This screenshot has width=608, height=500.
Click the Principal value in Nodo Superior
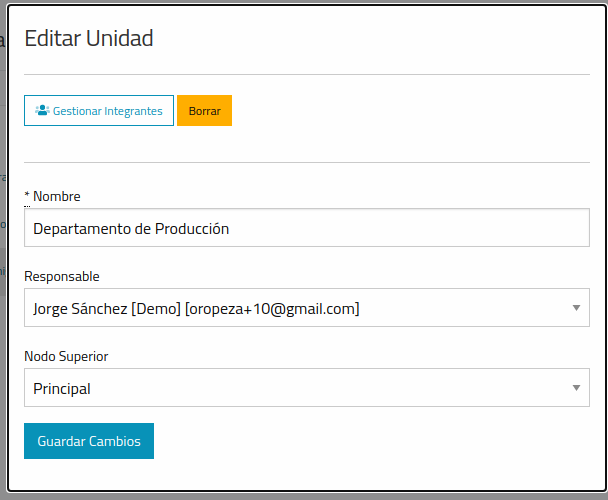point(62,388)
